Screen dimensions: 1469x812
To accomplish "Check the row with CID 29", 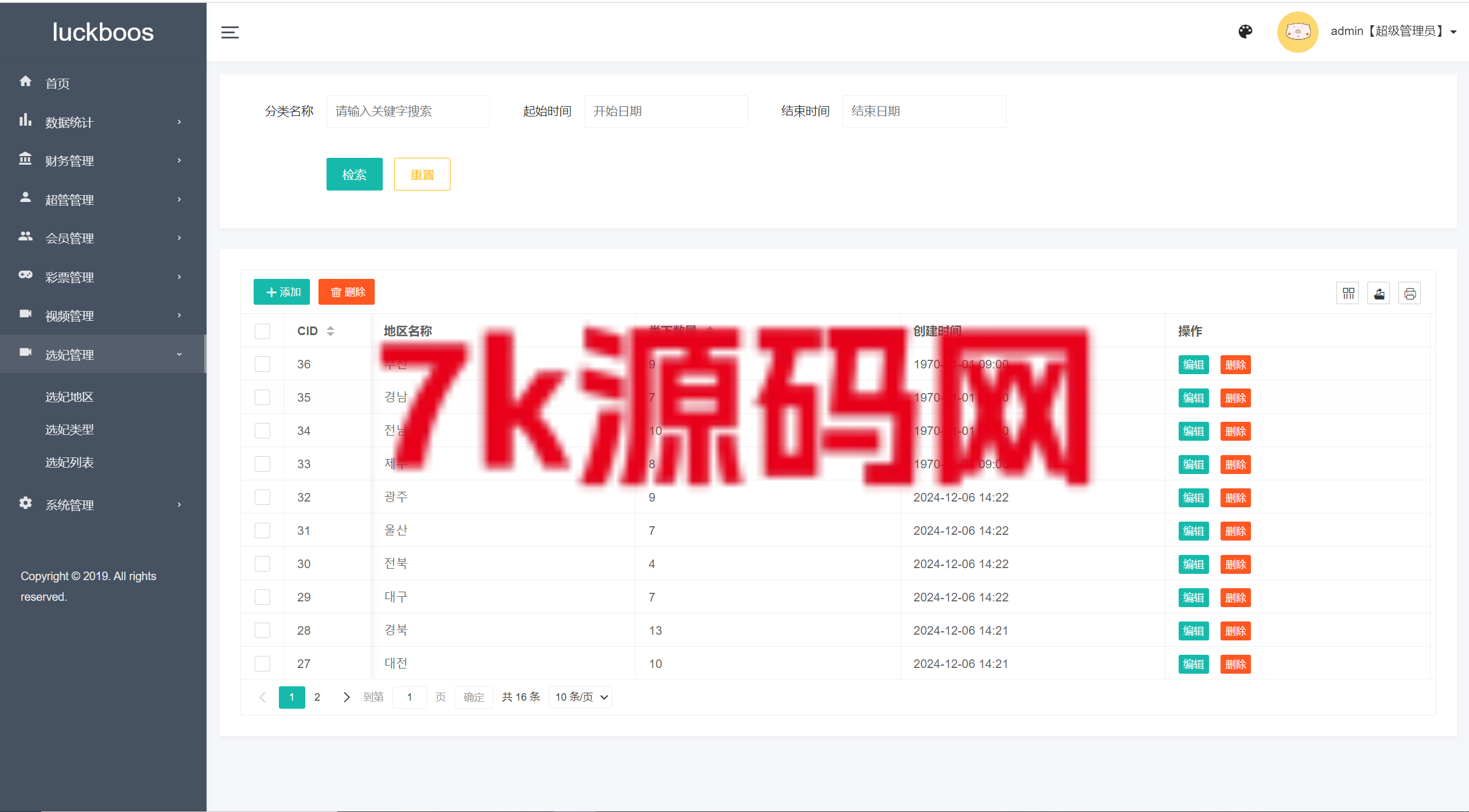I will point(262,597).
